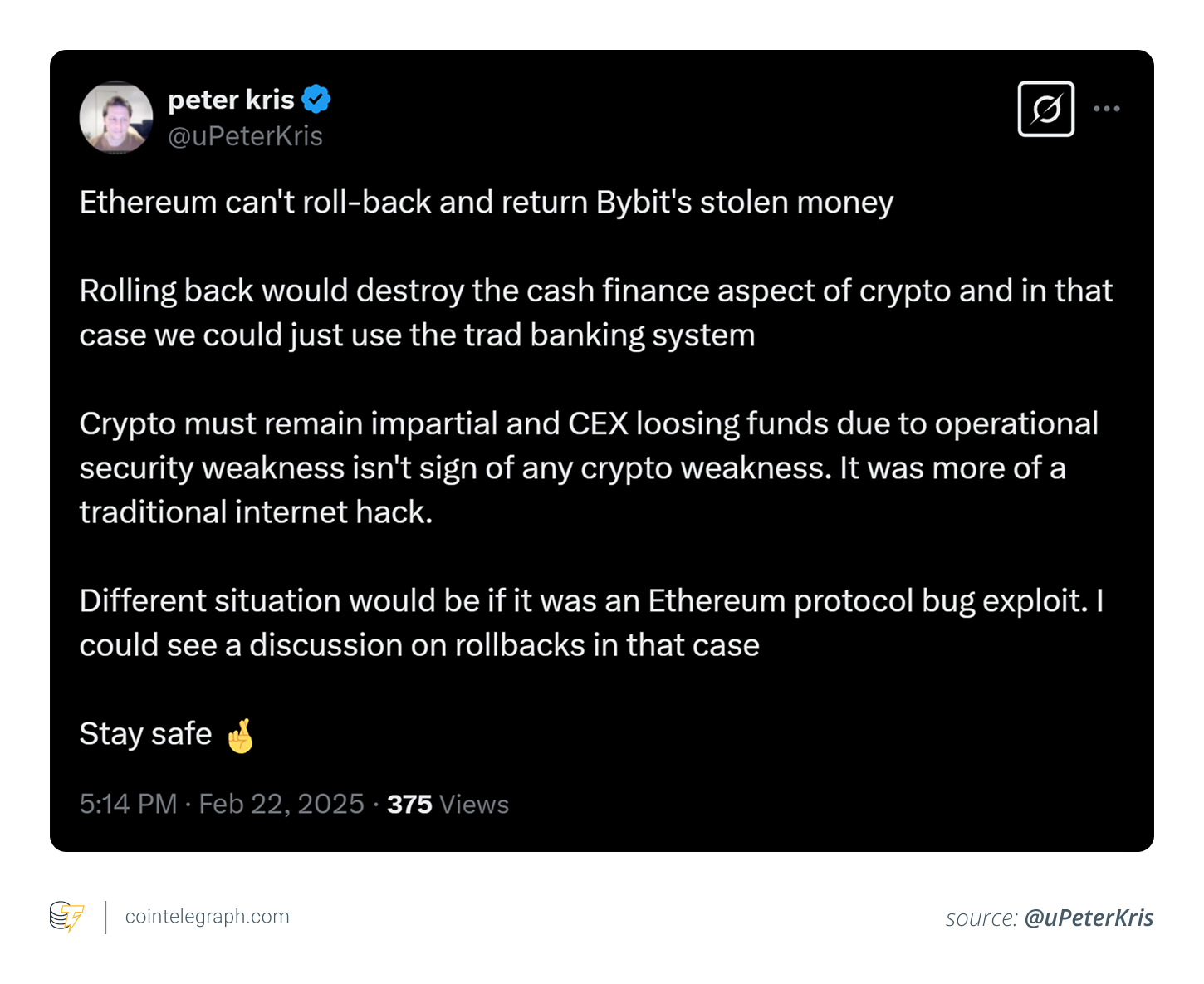1204x984 pixels.
Task: Select the ellipsis dots next to the Grok icon
Action: tap(1106, 108)
